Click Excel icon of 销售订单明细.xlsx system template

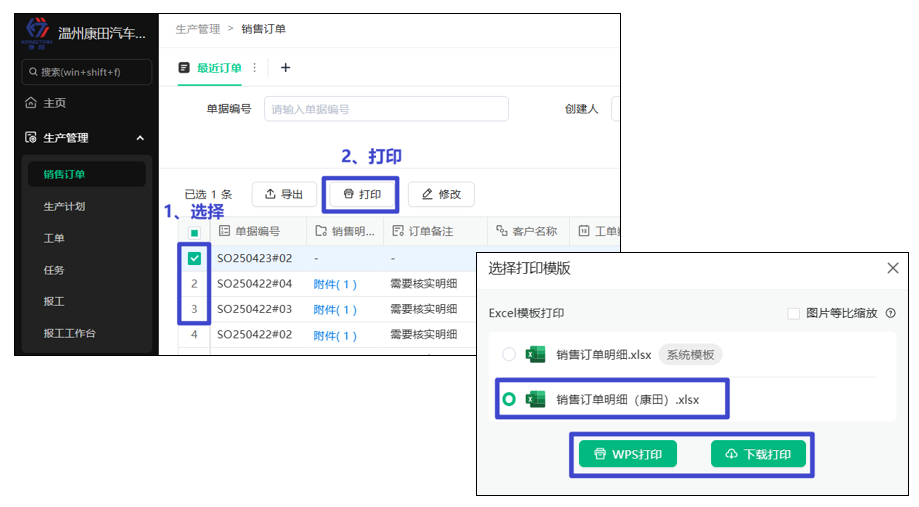(536, 354)
